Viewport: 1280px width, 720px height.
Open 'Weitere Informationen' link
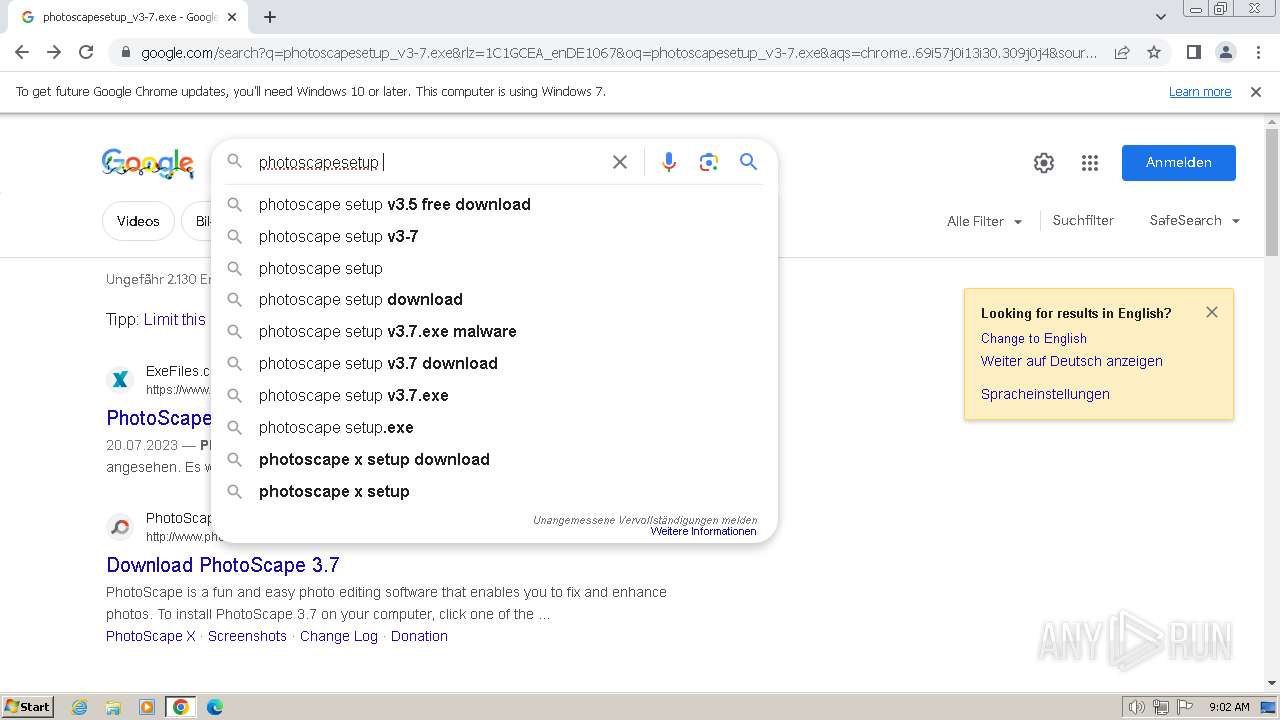click(x=703, y=531)
